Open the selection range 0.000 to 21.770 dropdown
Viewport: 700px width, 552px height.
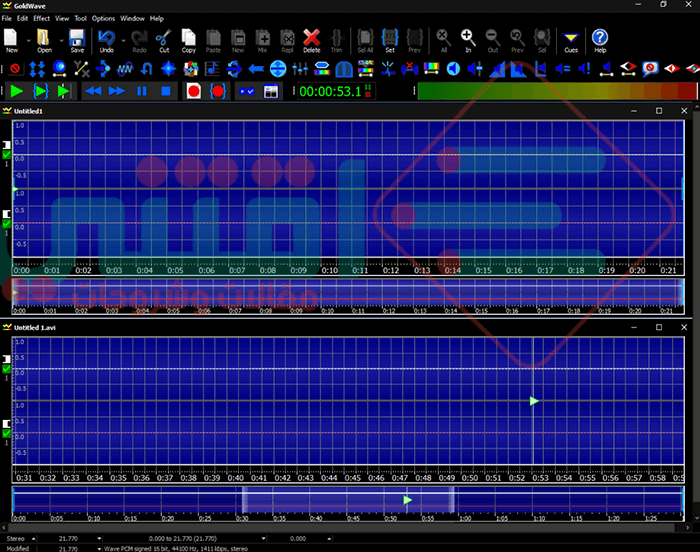click(263, 539)
